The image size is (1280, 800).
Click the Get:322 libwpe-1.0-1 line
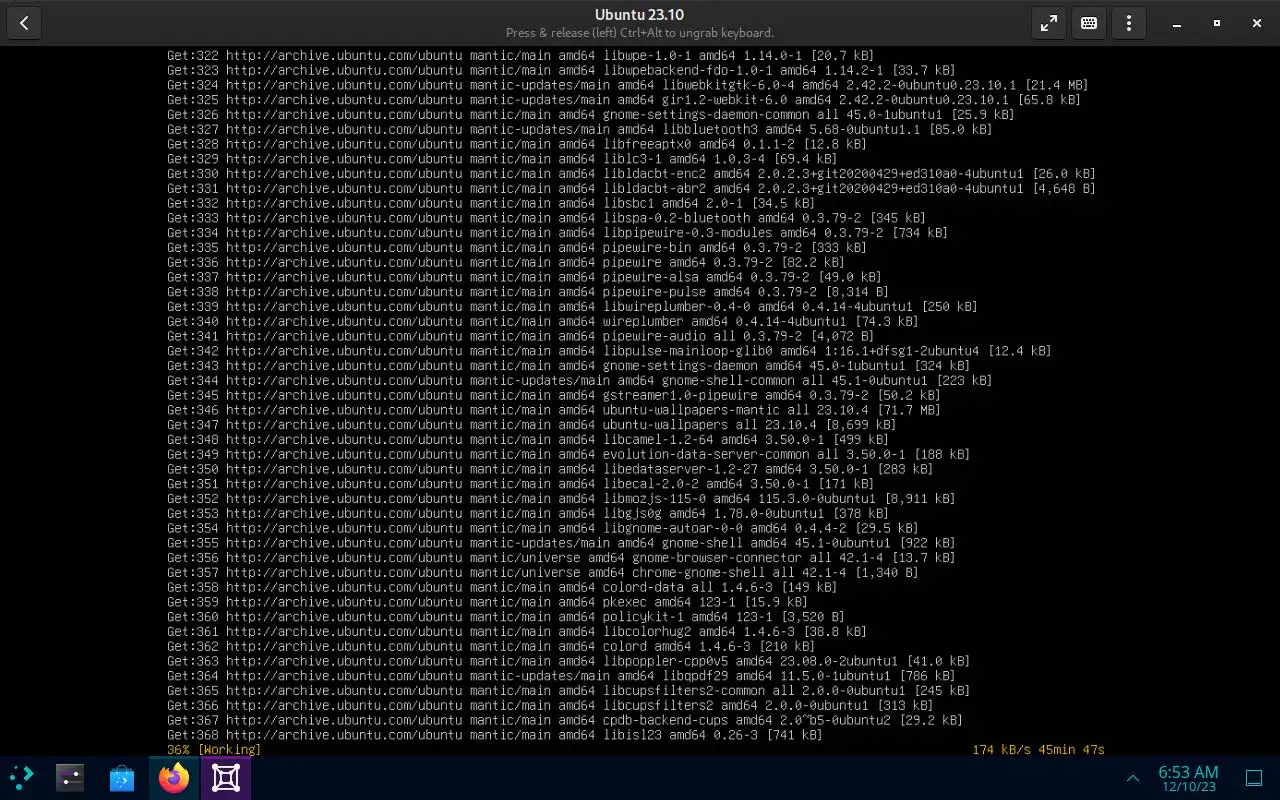(x=520, y=56)
